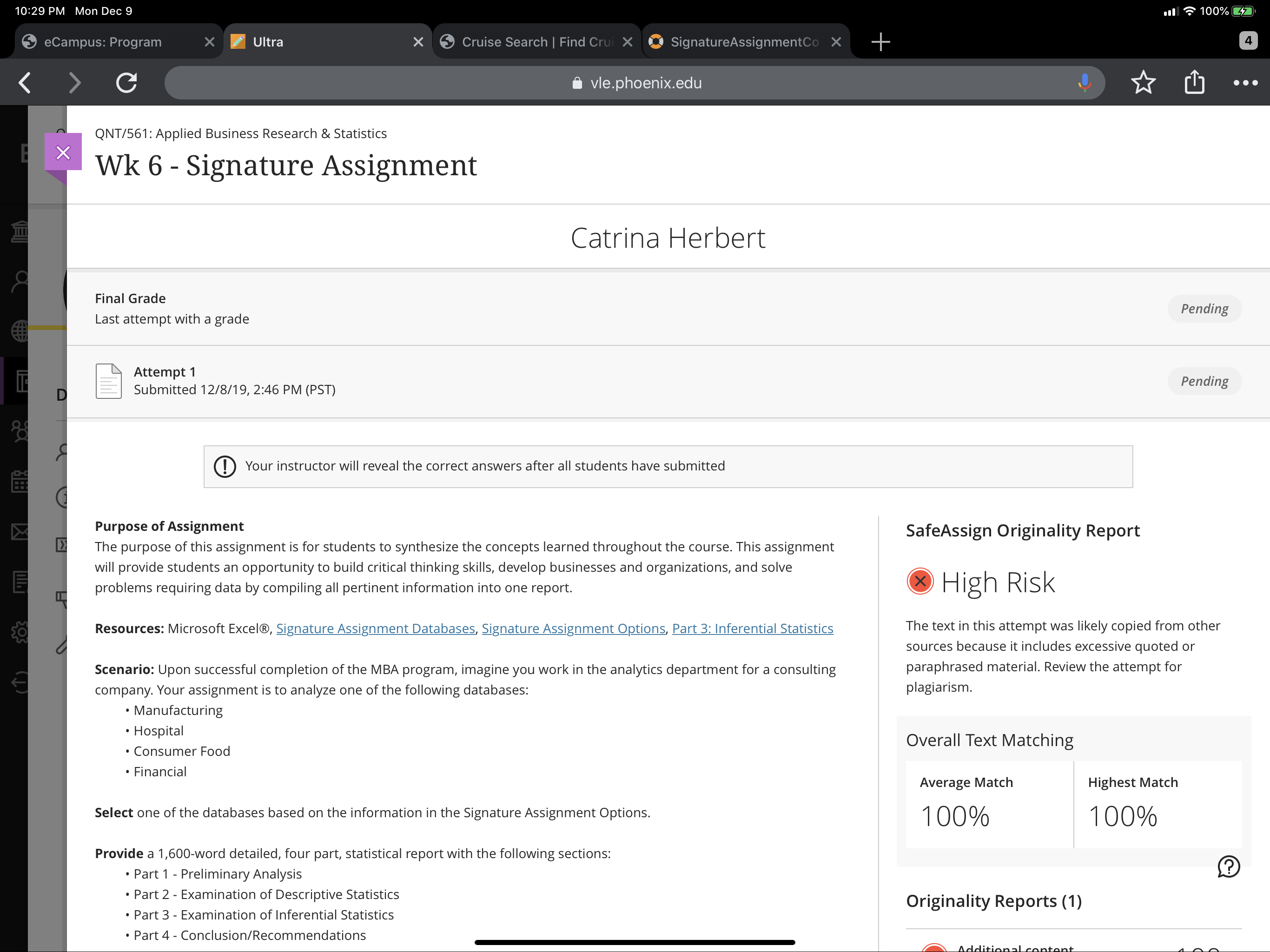Open the Part 3: Inferential Statistics link

click(x=752, y=629)
